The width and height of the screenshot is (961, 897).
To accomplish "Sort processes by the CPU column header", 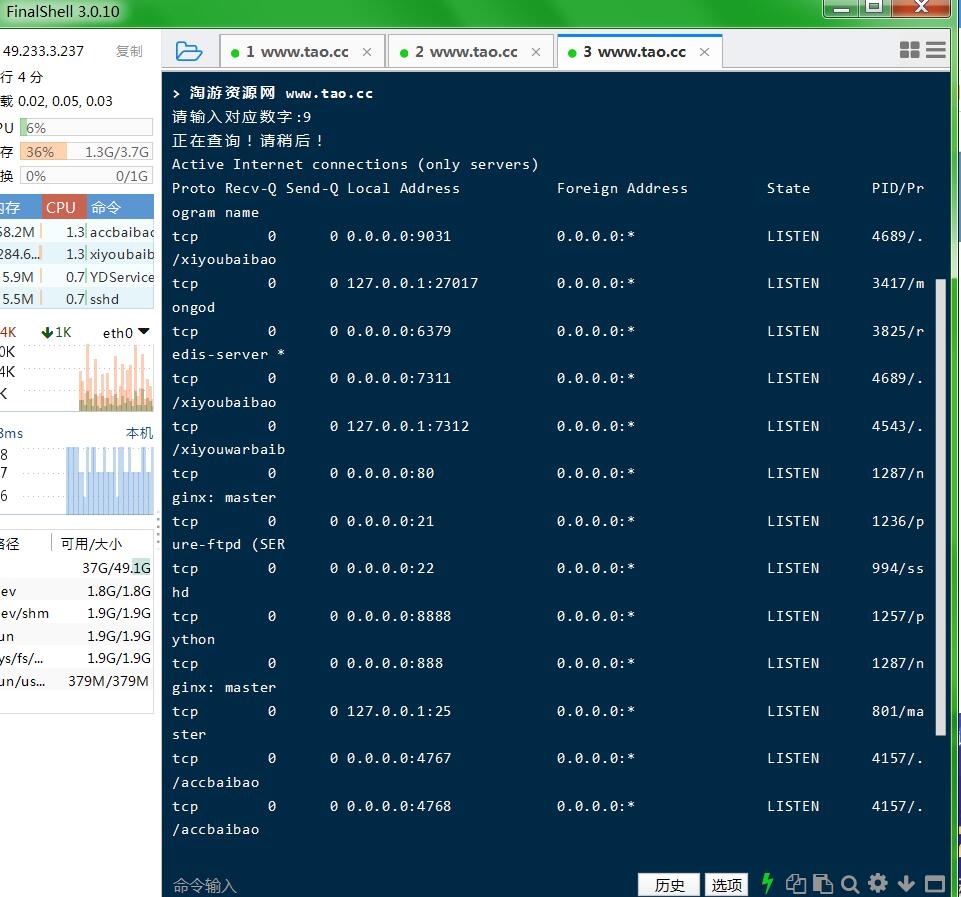I will click(x=61, y=208).
